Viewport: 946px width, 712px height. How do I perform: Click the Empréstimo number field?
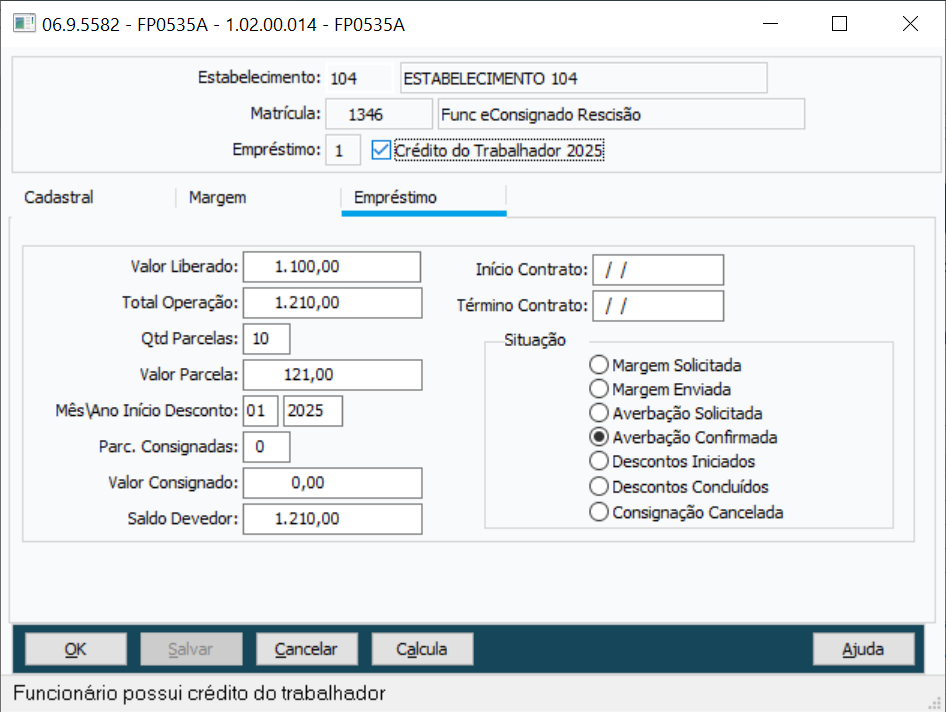click(x=343, y=150)
